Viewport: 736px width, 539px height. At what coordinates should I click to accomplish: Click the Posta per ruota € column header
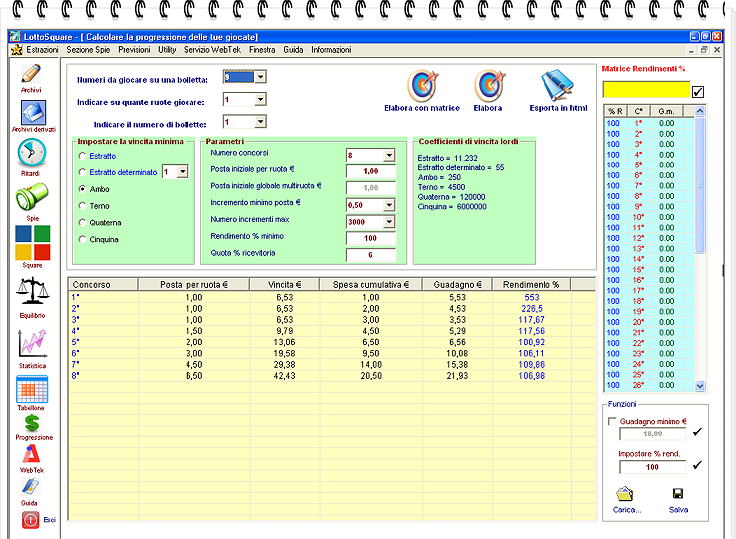coord(194,285)
